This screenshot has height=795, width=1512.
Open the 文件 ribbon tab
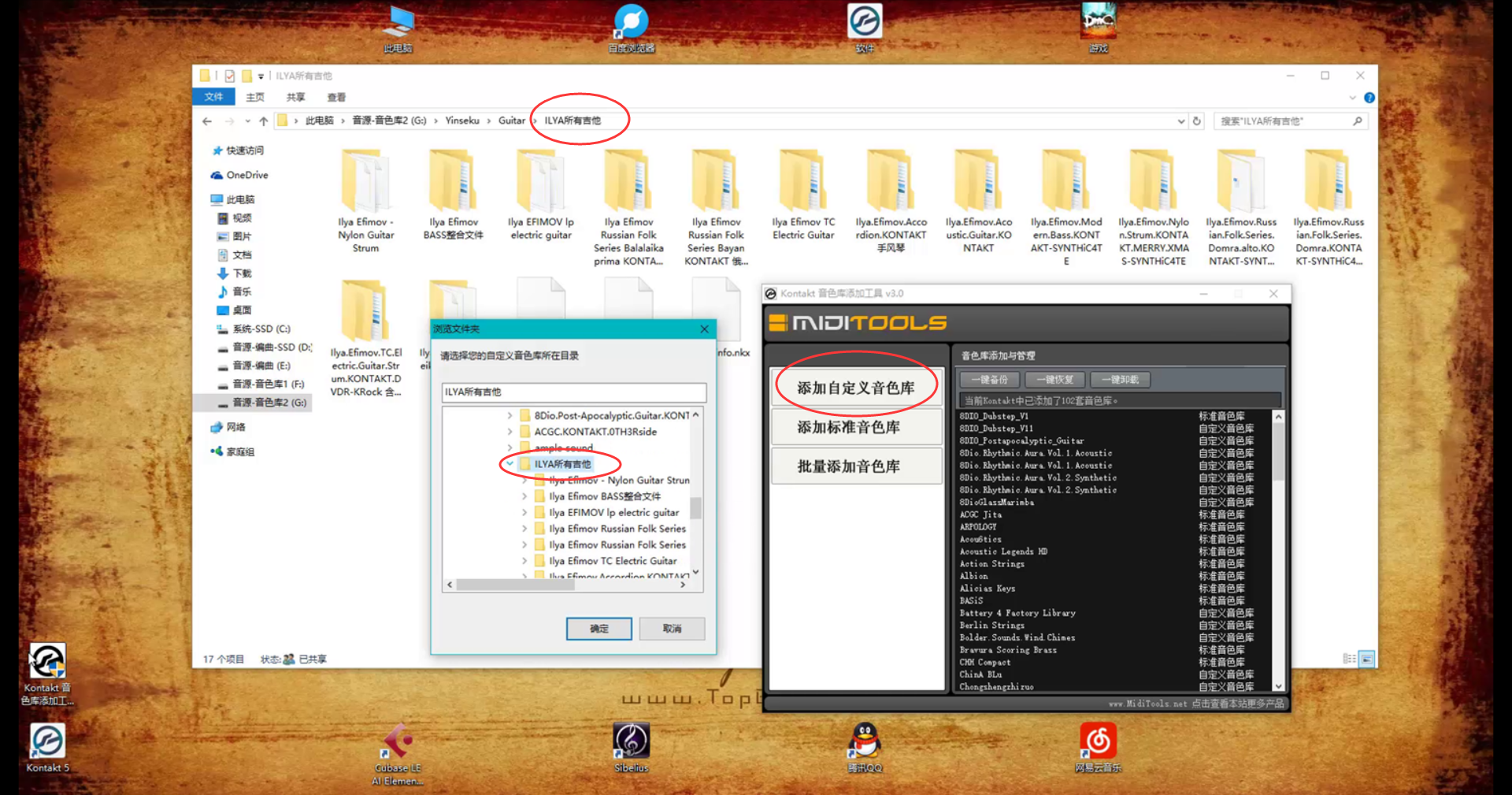pos(214,97)
